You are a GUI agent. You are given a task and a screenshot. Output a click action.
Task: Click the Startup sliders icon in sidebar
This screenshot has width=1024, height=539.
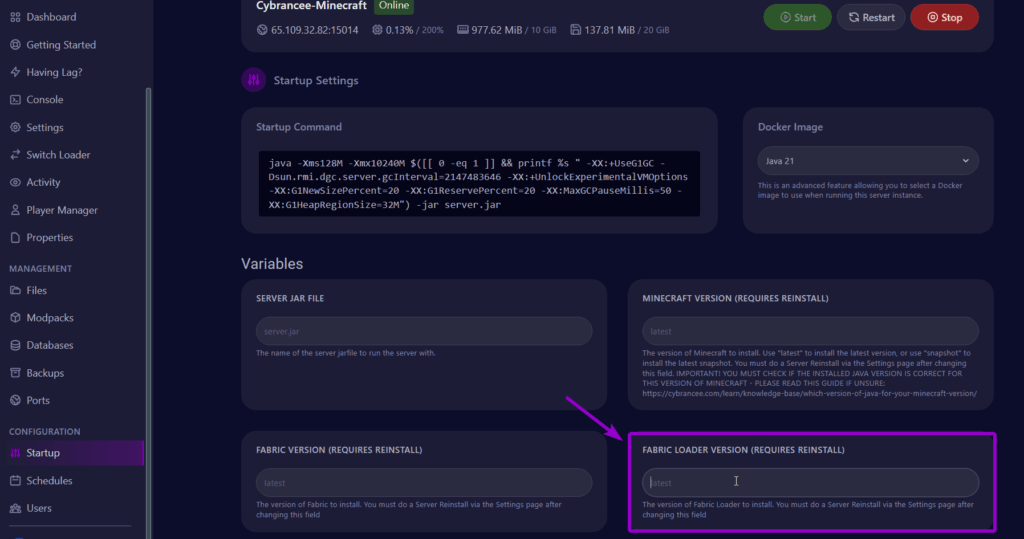[15, 453]
